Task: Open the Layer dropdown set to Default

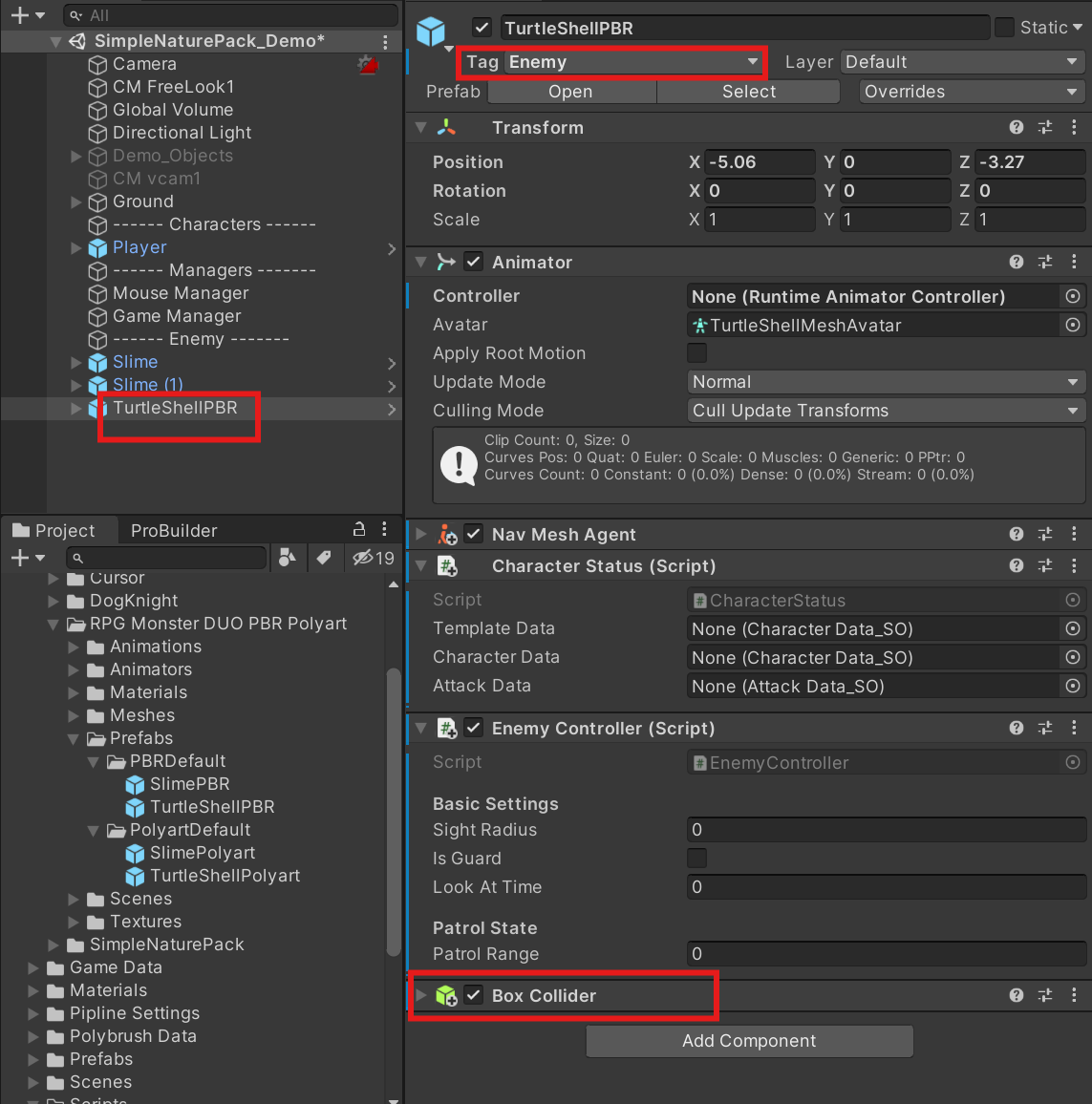Action: [962, 62]
